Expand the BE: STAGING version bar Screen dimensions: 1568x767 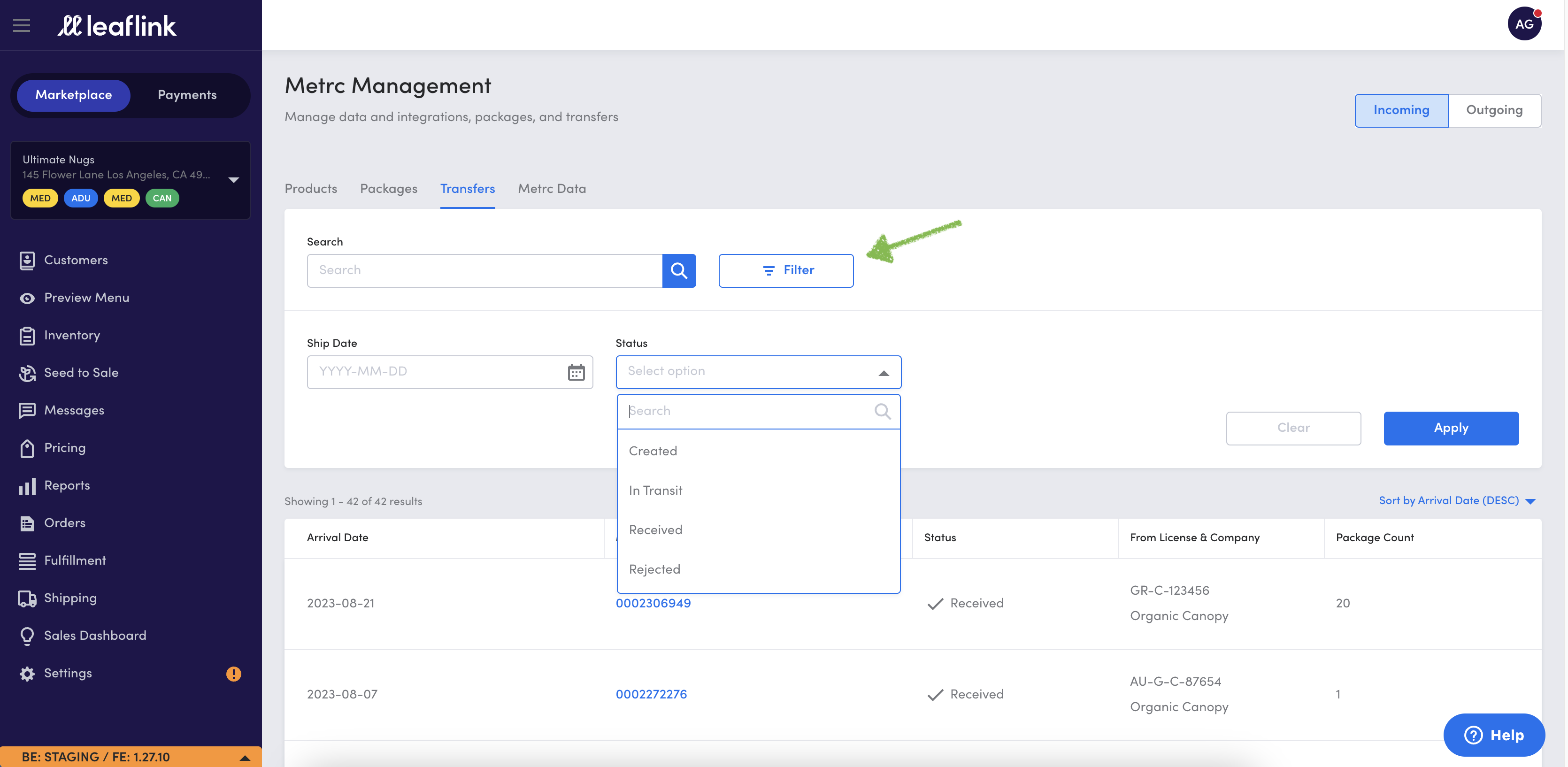tap(131, 757)
